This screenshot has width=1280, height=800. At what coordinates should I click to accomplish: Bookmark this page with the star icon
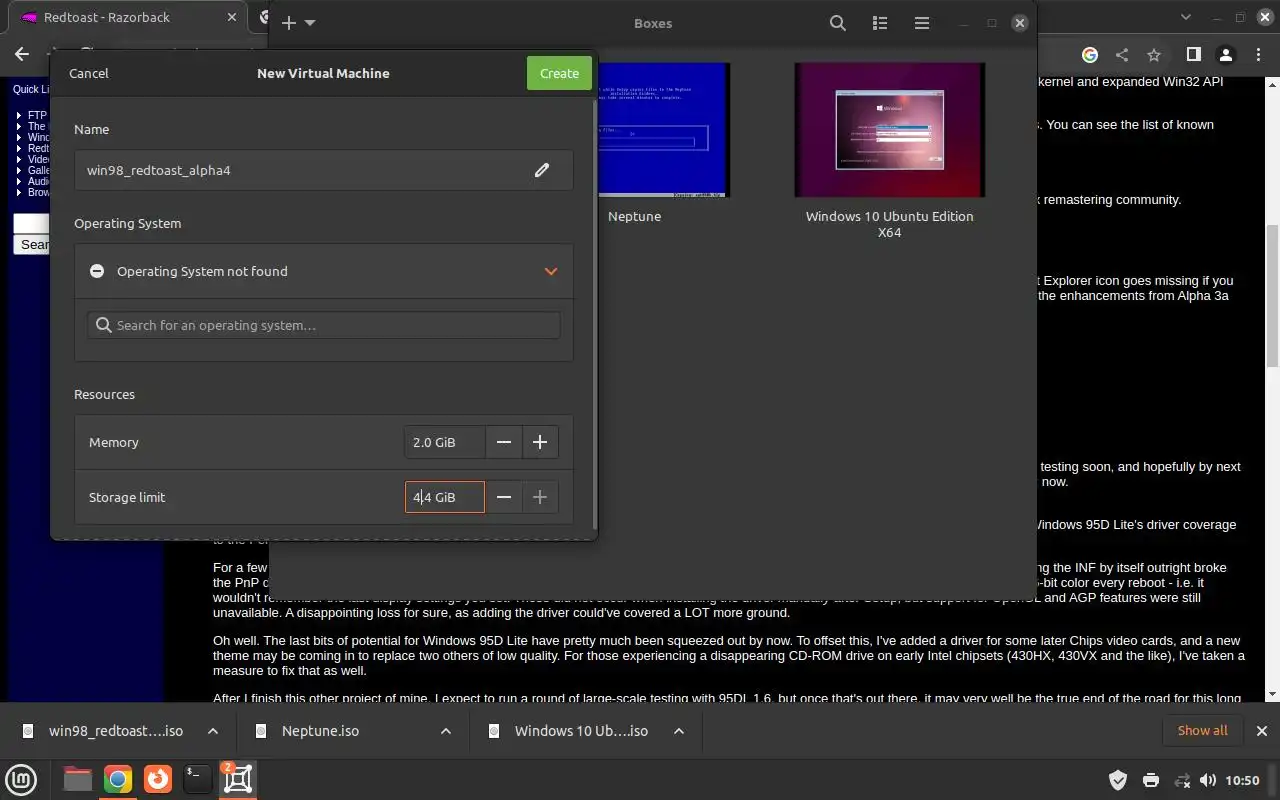tap(1154, 55)
